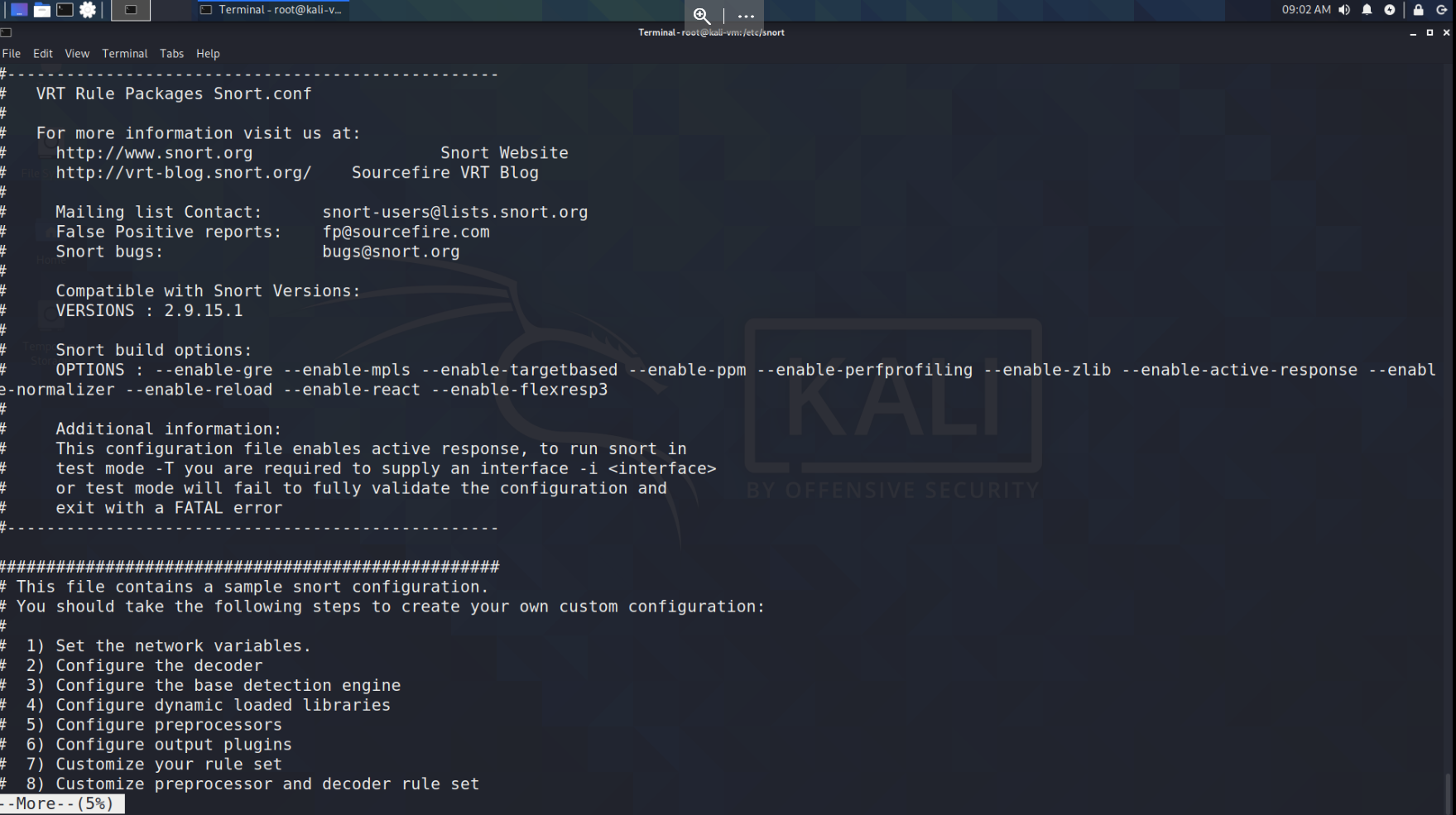Click the http://www.snort.org URL
This screenshot has height=815, width=1456.
154,153
